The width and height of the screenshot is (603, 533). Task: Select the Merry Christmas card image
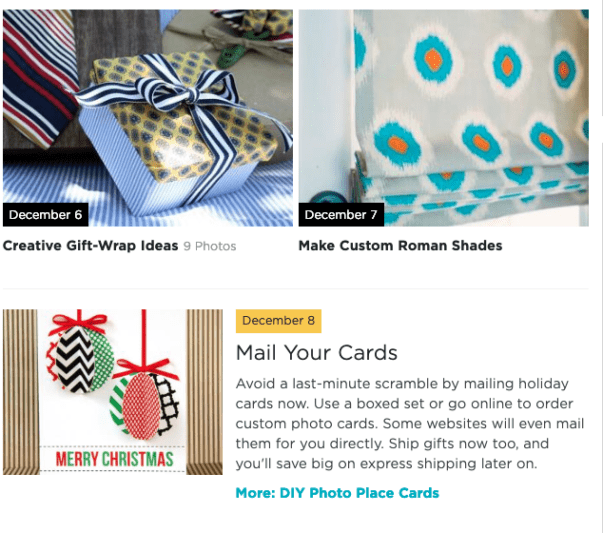click(x=113, y=392)
